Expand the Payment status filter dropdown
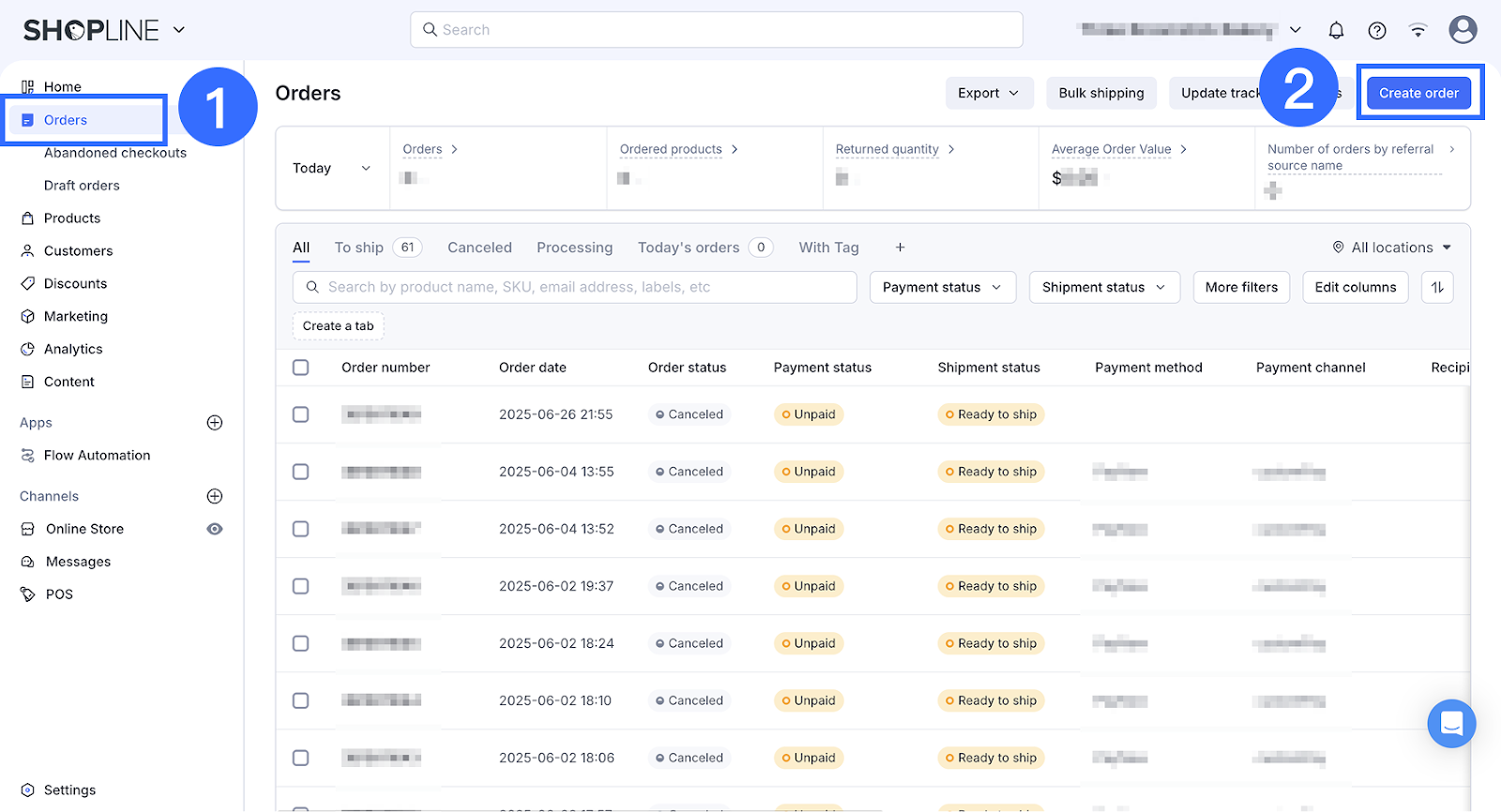The width and height of the screenshot is (1501, 812). (x=942, y=287)
